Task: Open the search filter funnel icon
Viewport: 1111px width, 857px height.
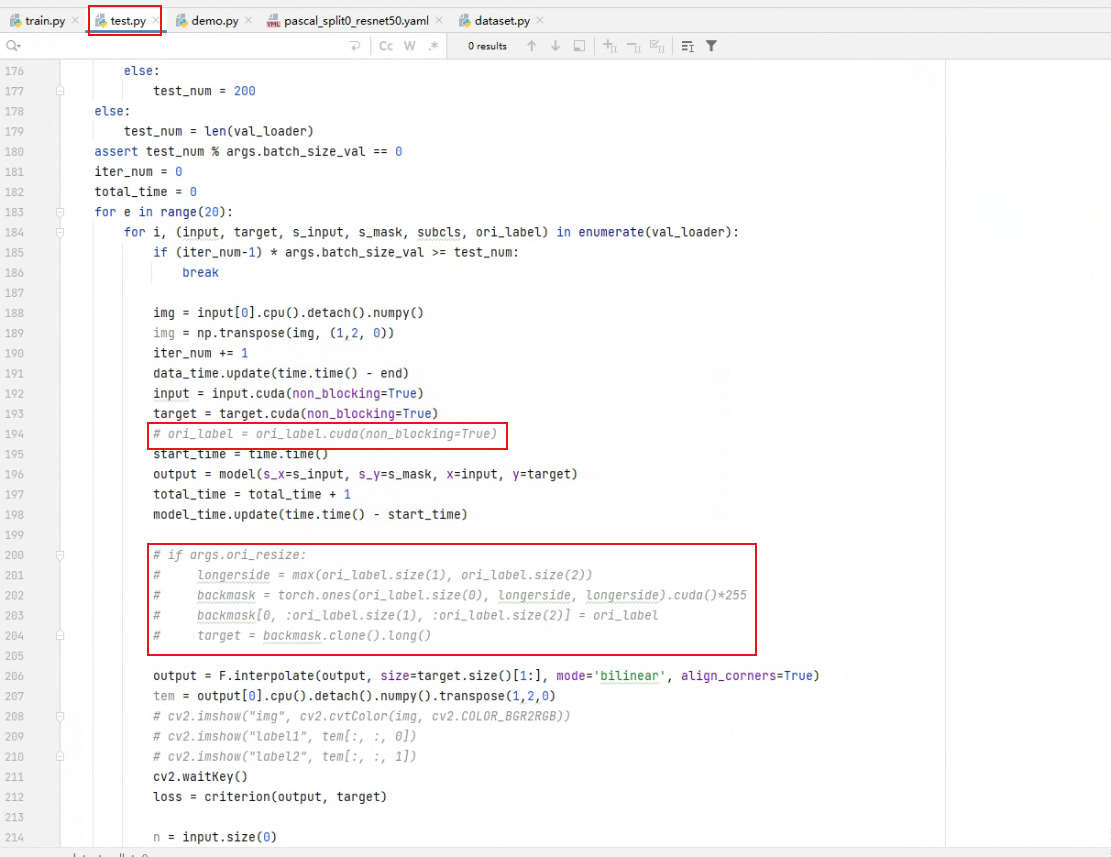Action: (x=711, y=46)
